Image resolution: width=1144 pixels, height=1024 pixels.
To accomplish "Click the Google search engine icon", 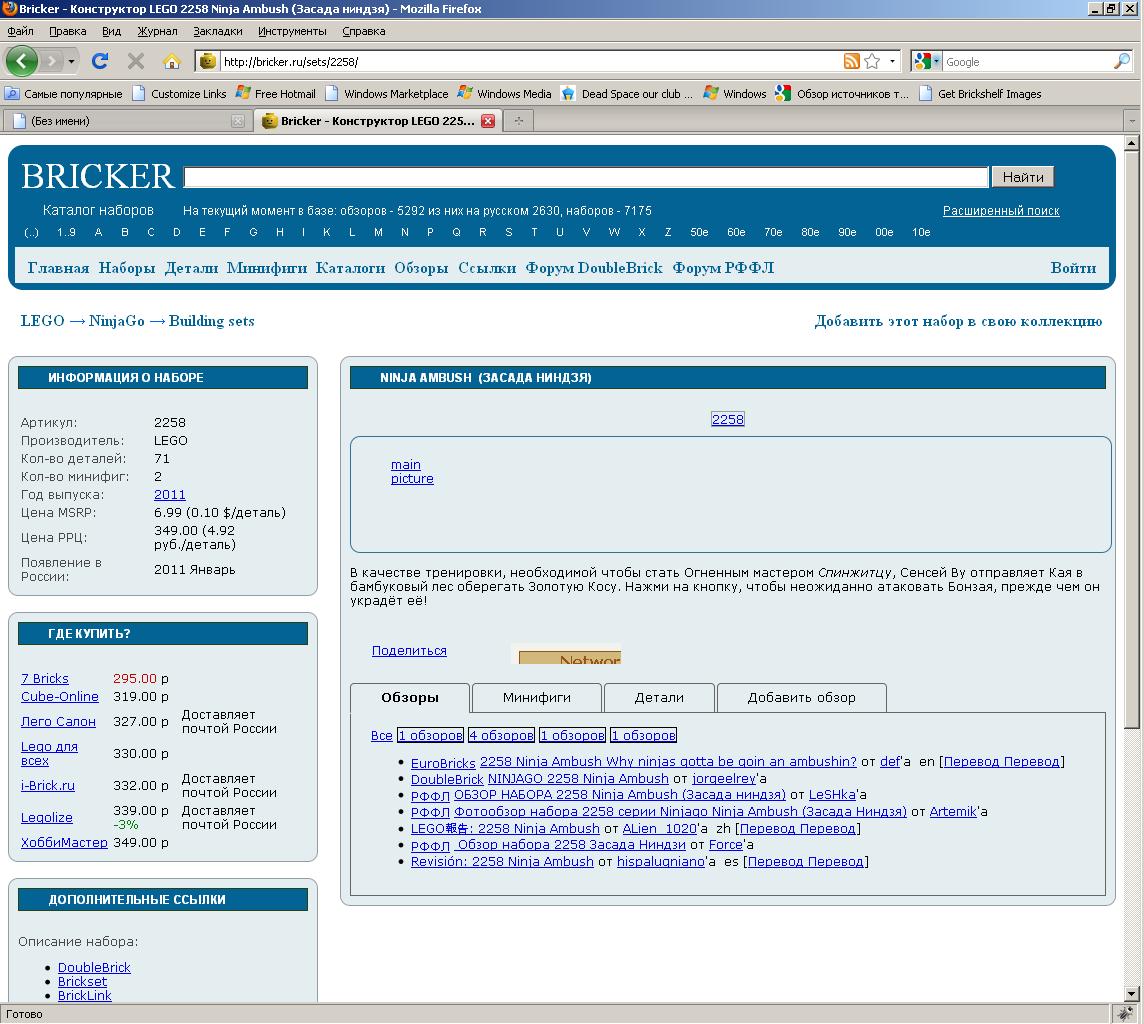I will tap(924, 61).
